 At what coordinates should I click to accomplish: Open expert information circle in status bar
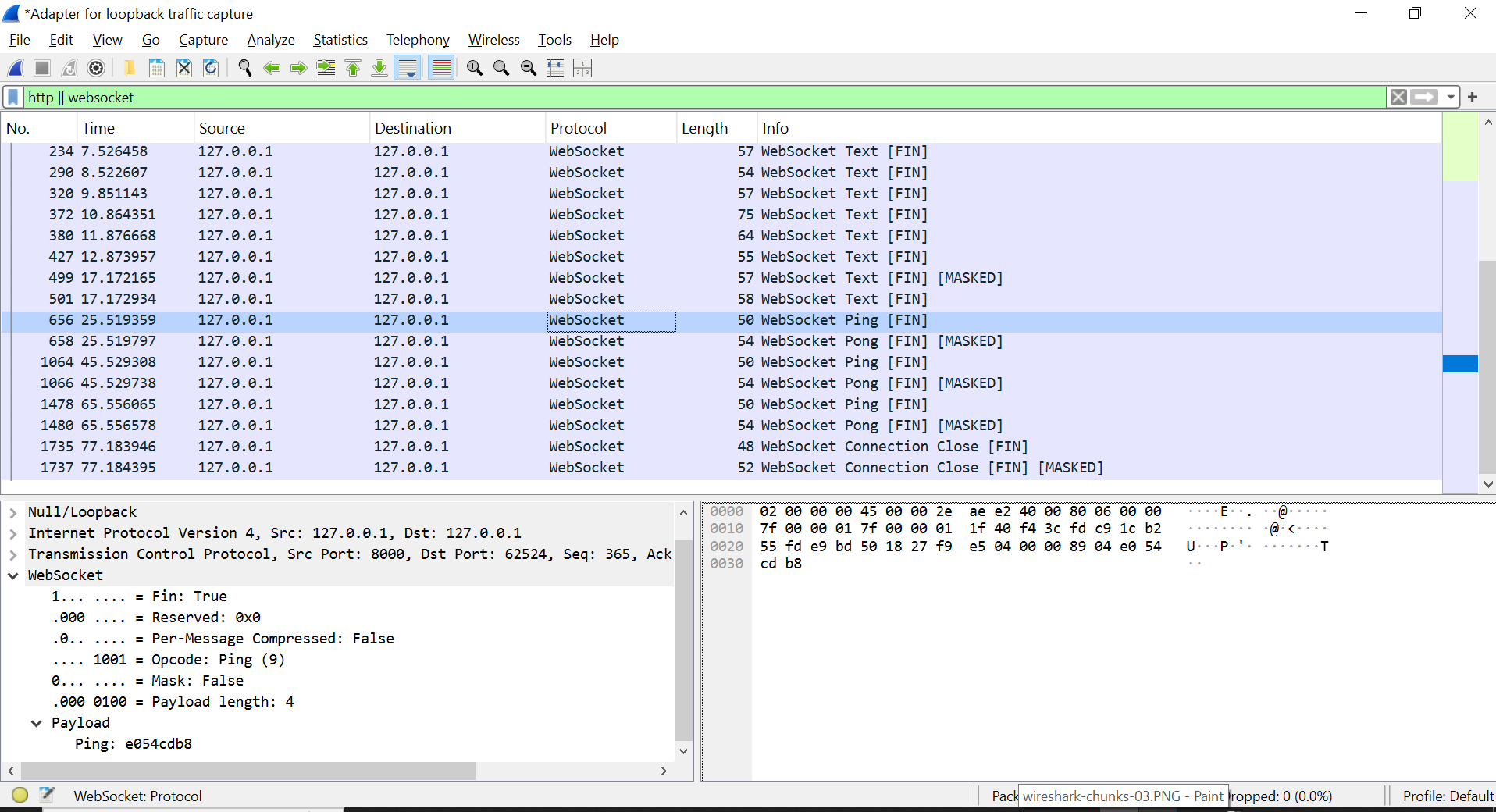pos(20,795)
